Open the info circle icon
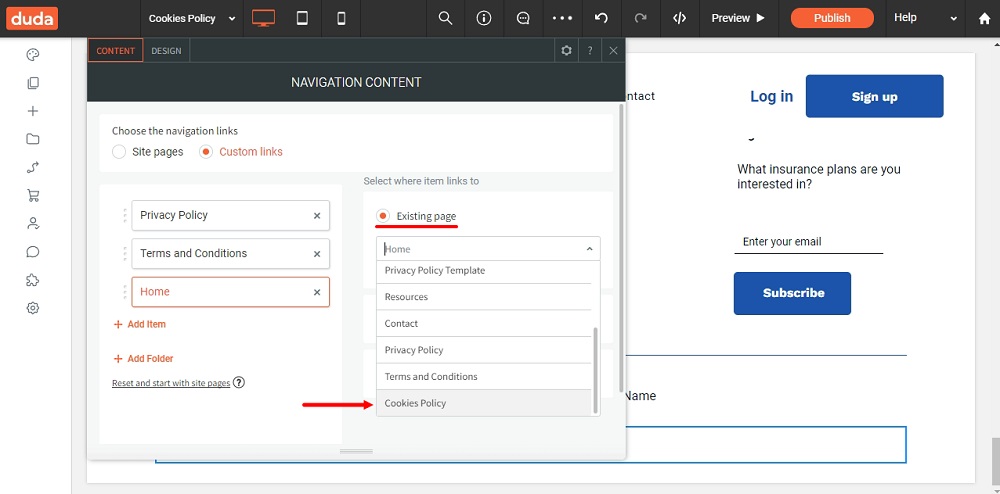The width and height of the screenshot is (1000, 494). tap(484, 18)
